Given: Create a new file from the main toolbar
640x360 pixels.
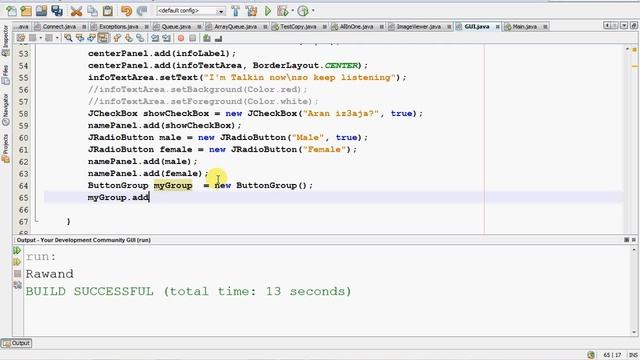Looking at the screenshot, I should (11, 11).
